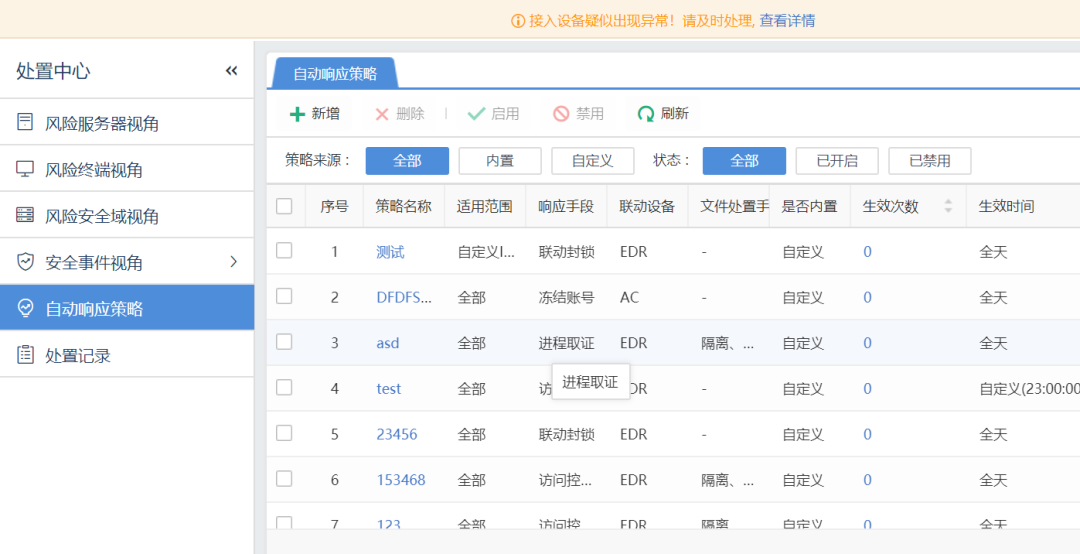Collapse the 处置中心 sidebar with double chevron
The image size is (1080, 554).
tap(231, 71)
